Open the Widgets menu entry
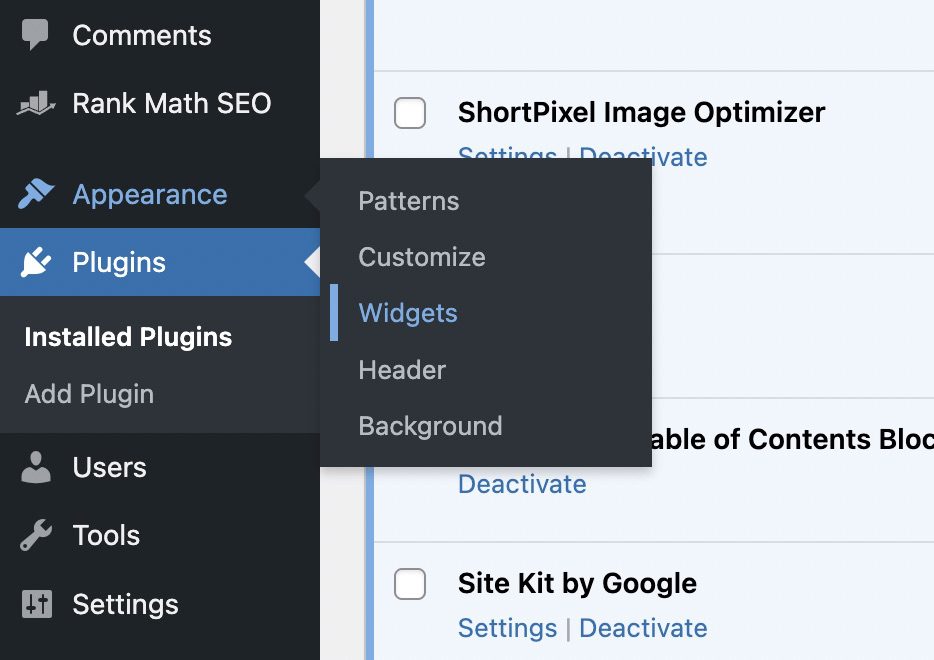The image size is (934, 660). point(407,313)
